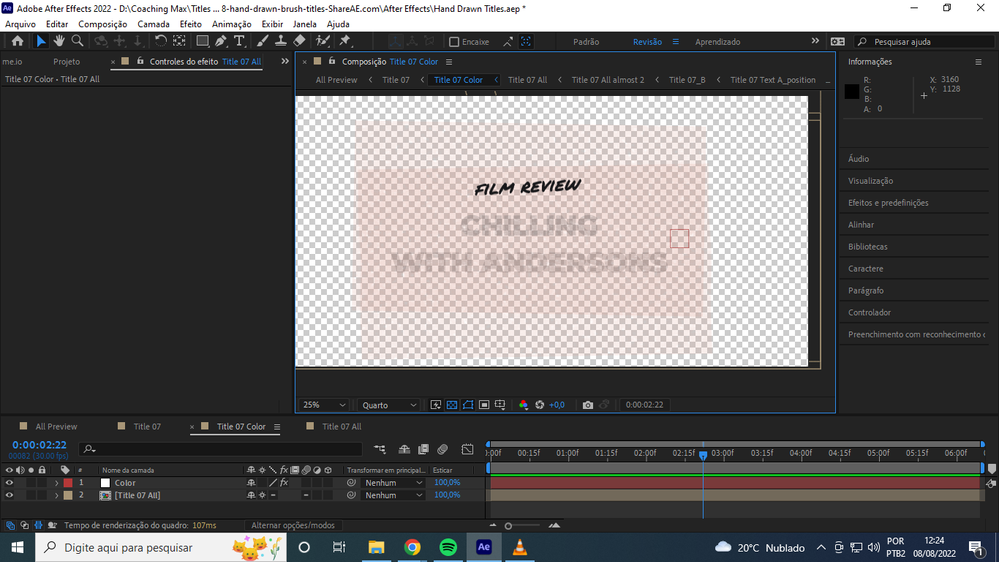Open the Quarto resolution dropdown

(x=389, y=405)
